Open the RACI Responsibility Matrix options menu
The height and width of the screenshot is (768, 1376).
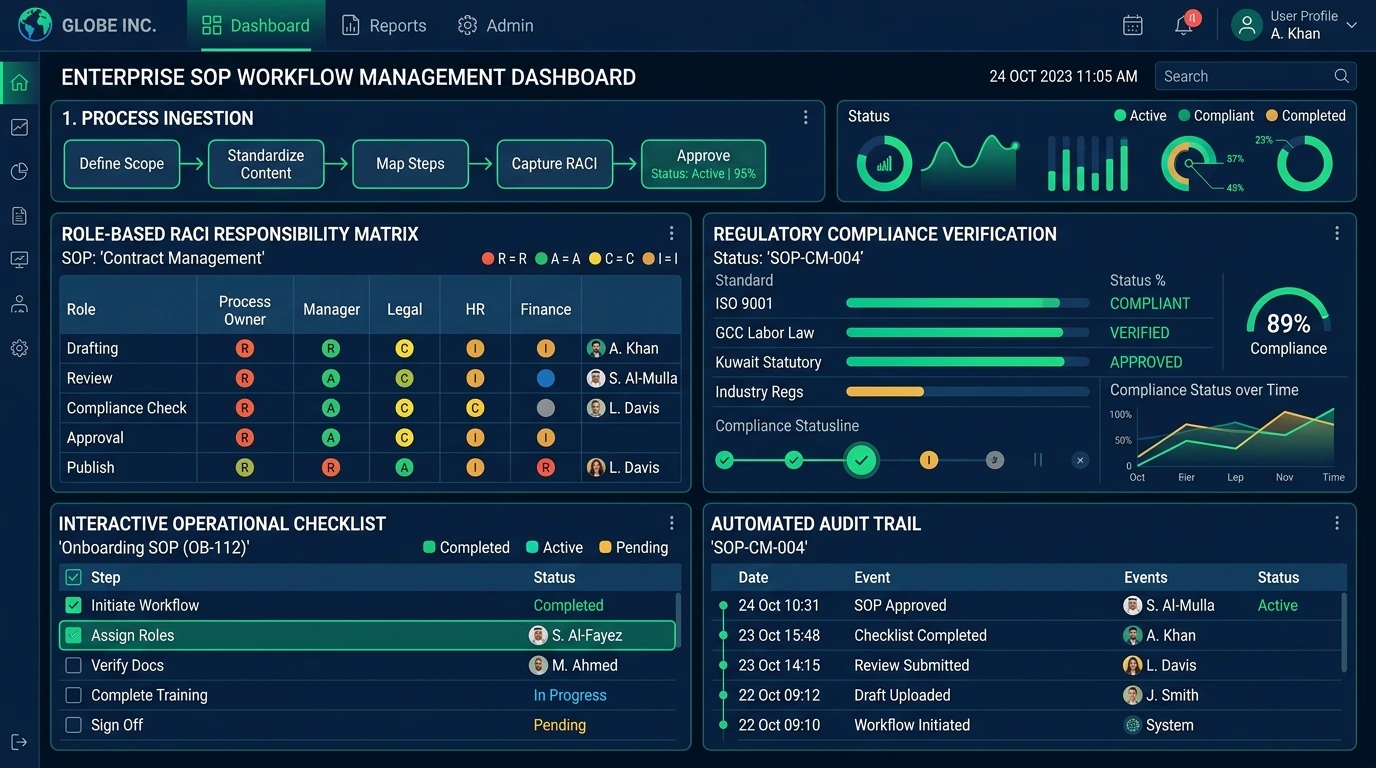pyautogui.click(x=672, y=234)
